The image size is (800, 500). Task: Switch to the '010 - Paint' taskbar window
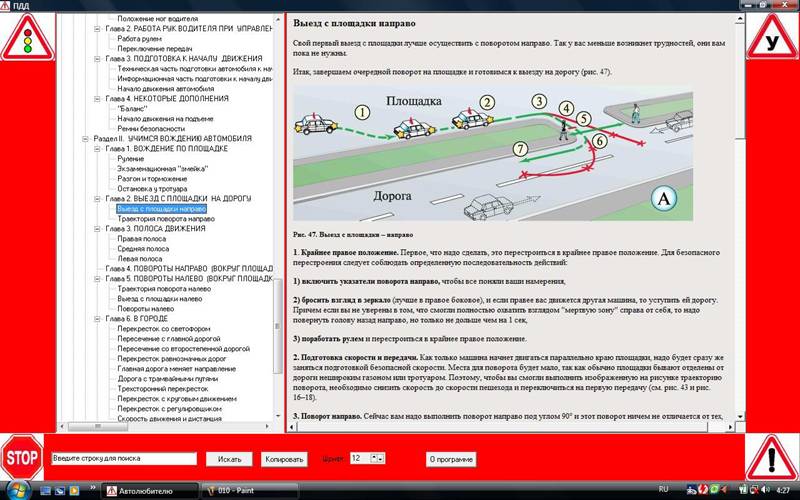pos(239,490)
